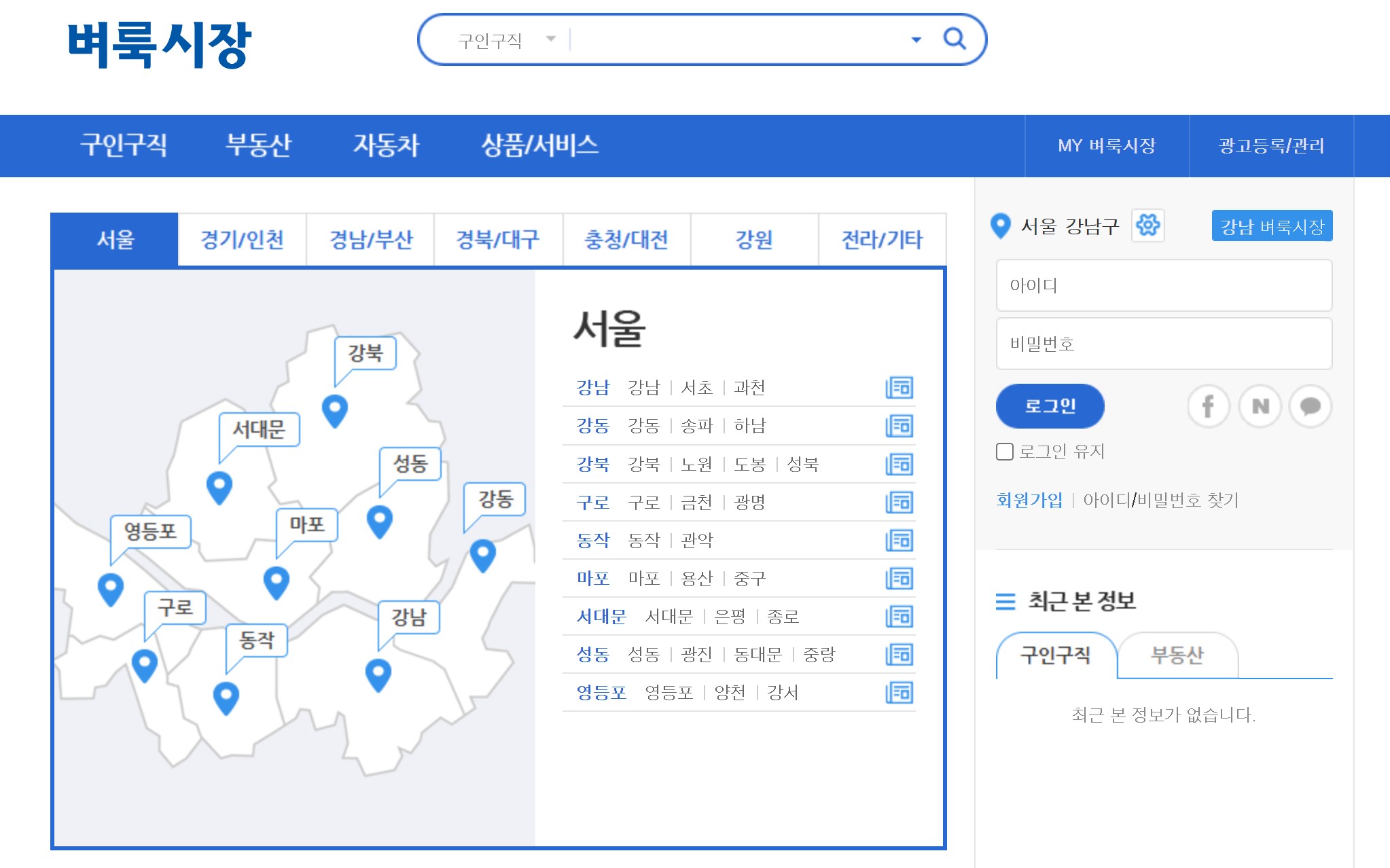1390x868 pixels.
Task: Click 광고등록/관리 in the top bar
Action: pos(1270,146)
